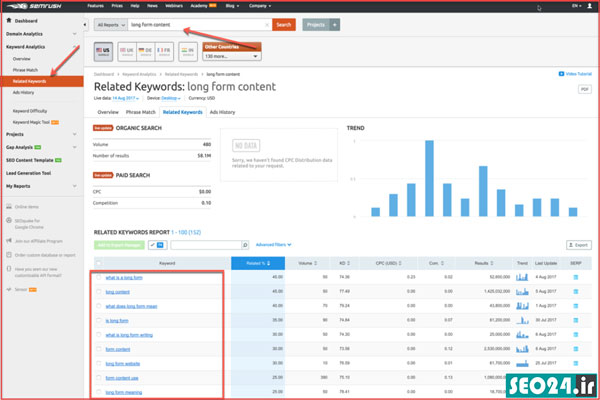Open SERP snapshot for 'long form website' row
Image resolution: width=600 pixels, height=400 pixels.
coord(576,363)
